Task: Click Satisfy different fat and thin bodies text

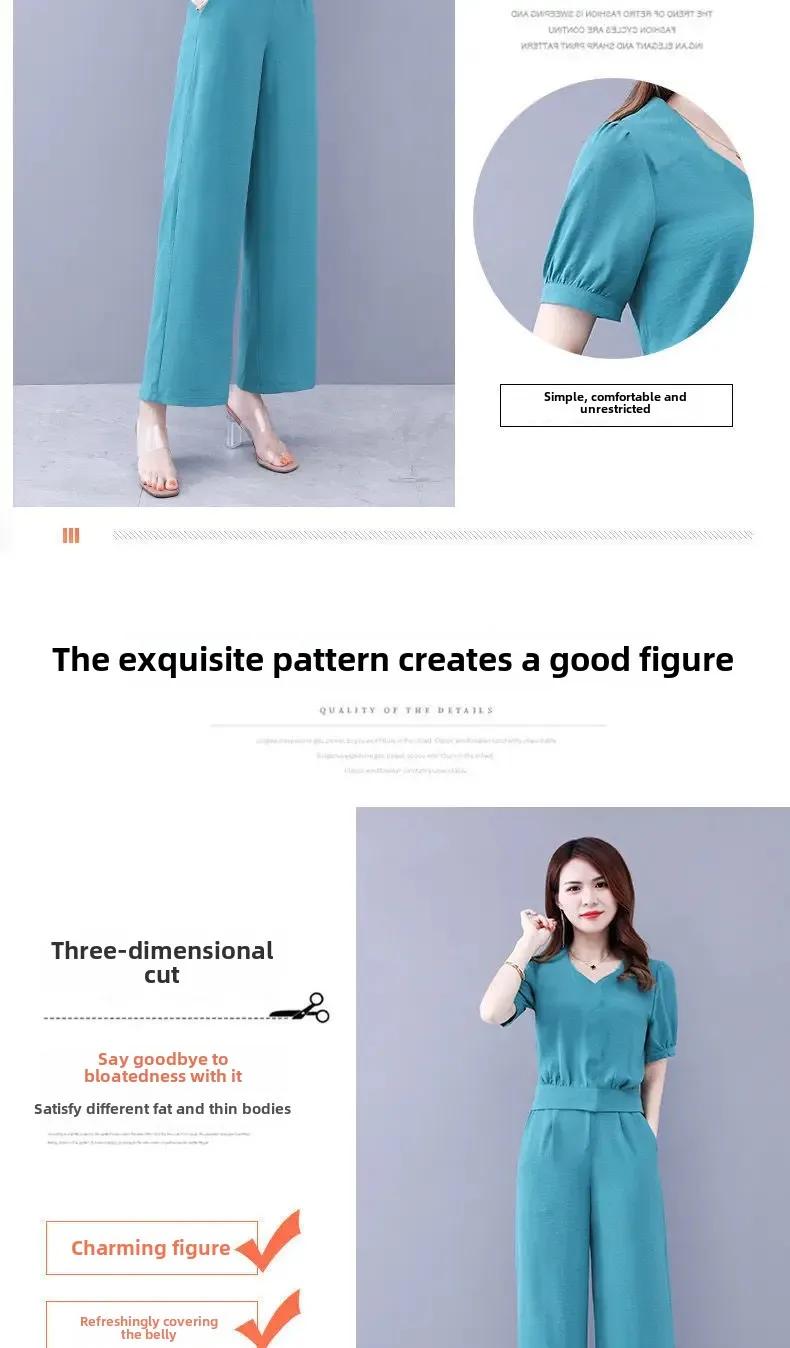Action: [163, 1108]
